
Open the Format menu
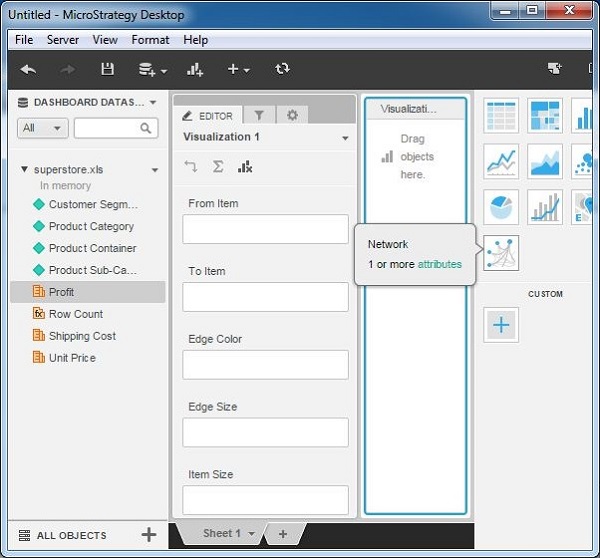pyautogui.click(x=150, y=40)
